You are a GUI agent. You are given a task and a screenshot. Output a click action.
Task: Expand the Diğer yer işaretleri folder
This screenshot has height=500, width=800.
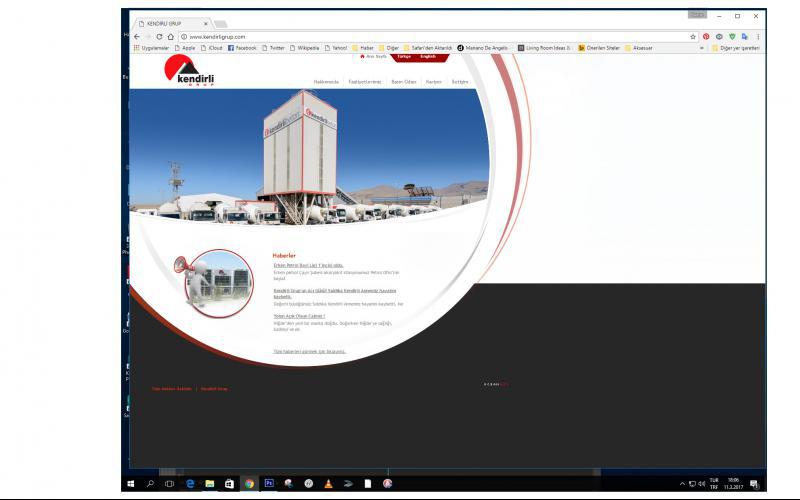pyautogui.click(x=736, y=48)
